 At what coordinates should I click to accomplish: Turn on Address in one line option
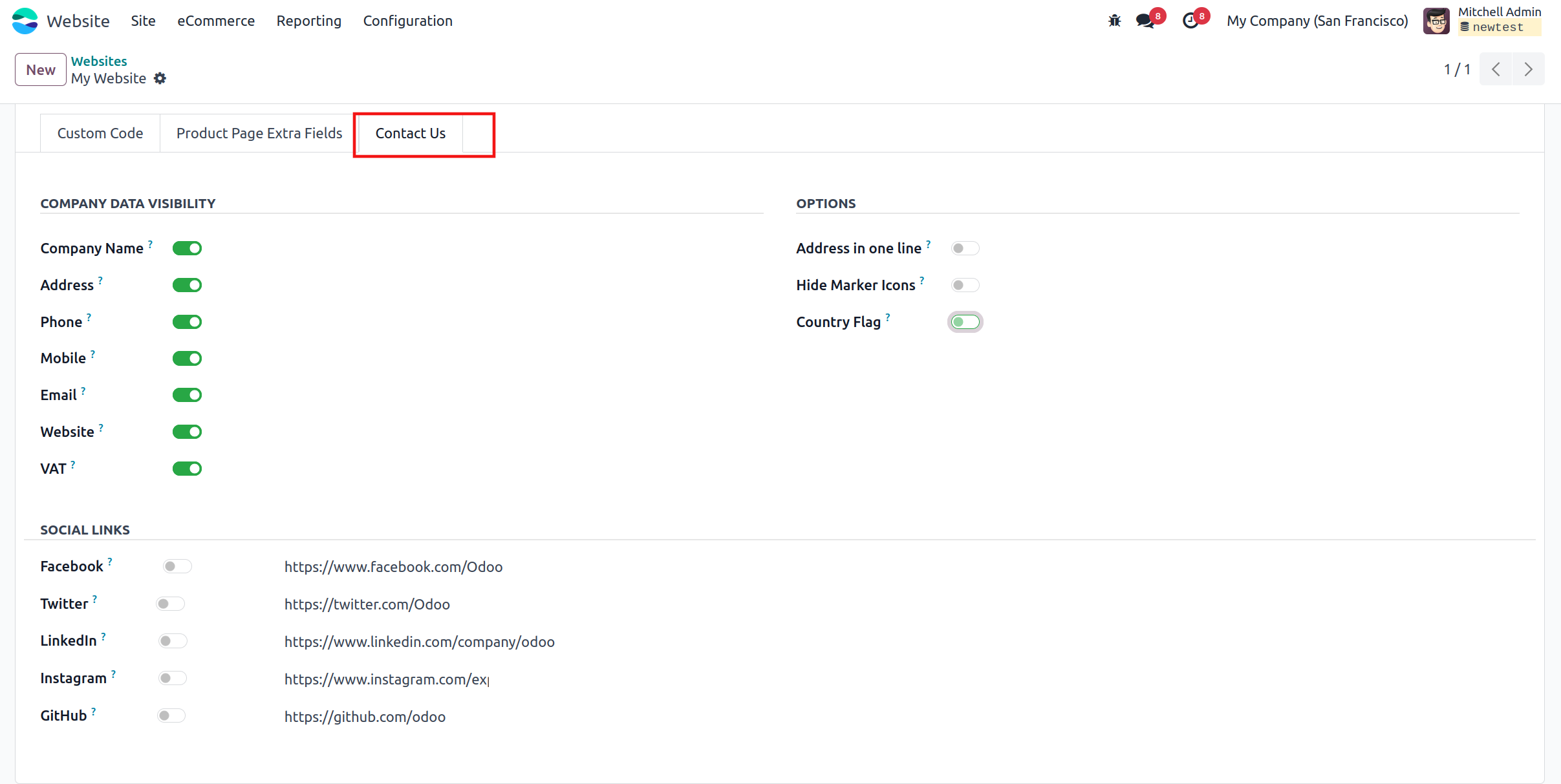coord(965,248)
